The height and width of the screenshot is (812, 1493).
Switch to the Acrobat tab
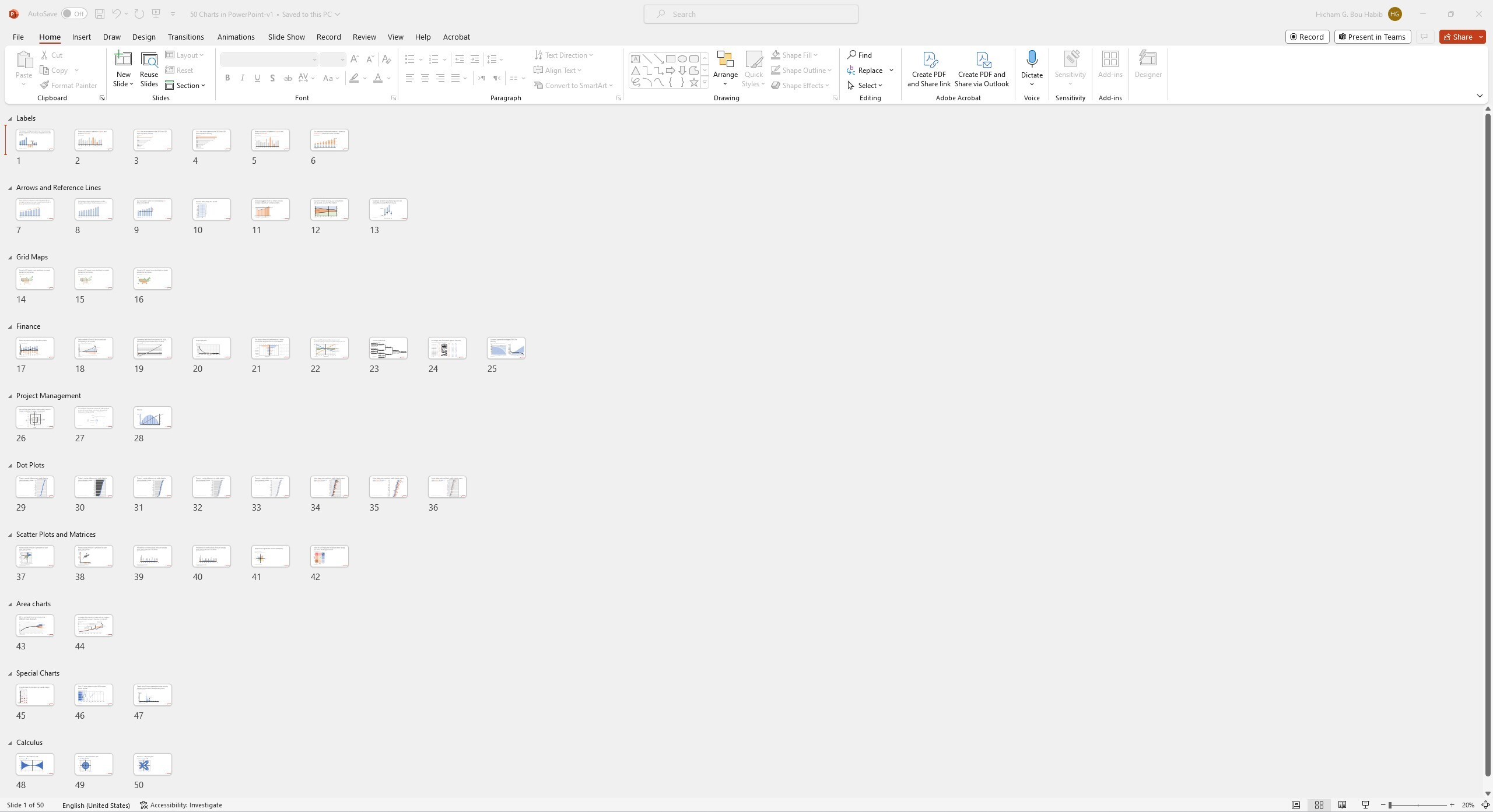(456, 37)
